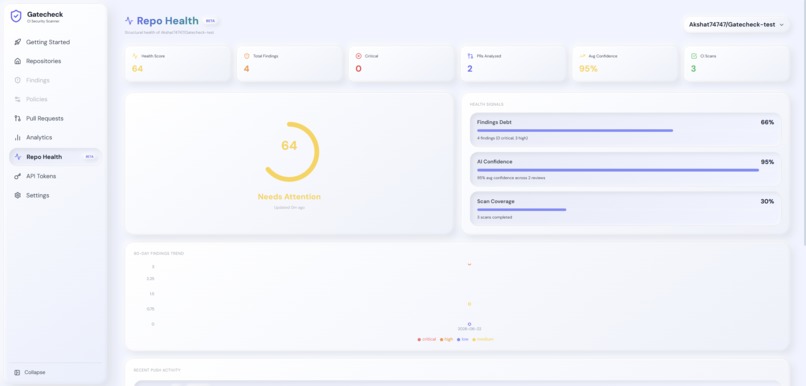The height and width of the screenshot is (386, 806).
Task: Click the CI Scans value 3
Action: (x=693, y=68)
